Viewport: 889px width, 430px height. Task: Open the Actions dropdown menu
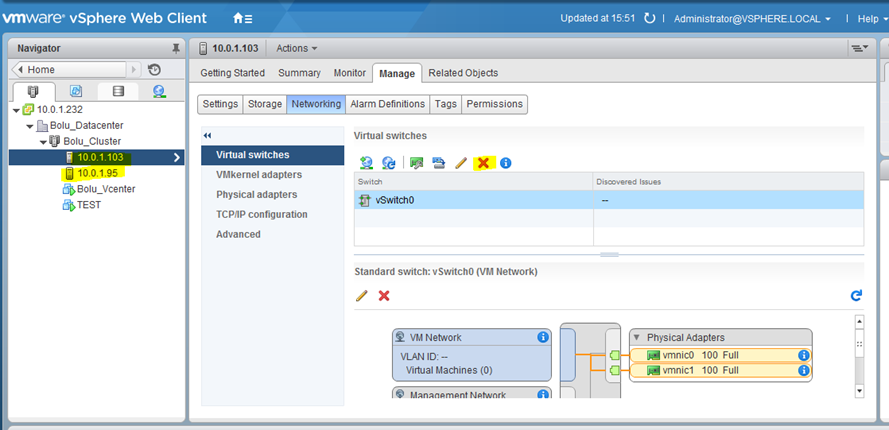point(297,48)
